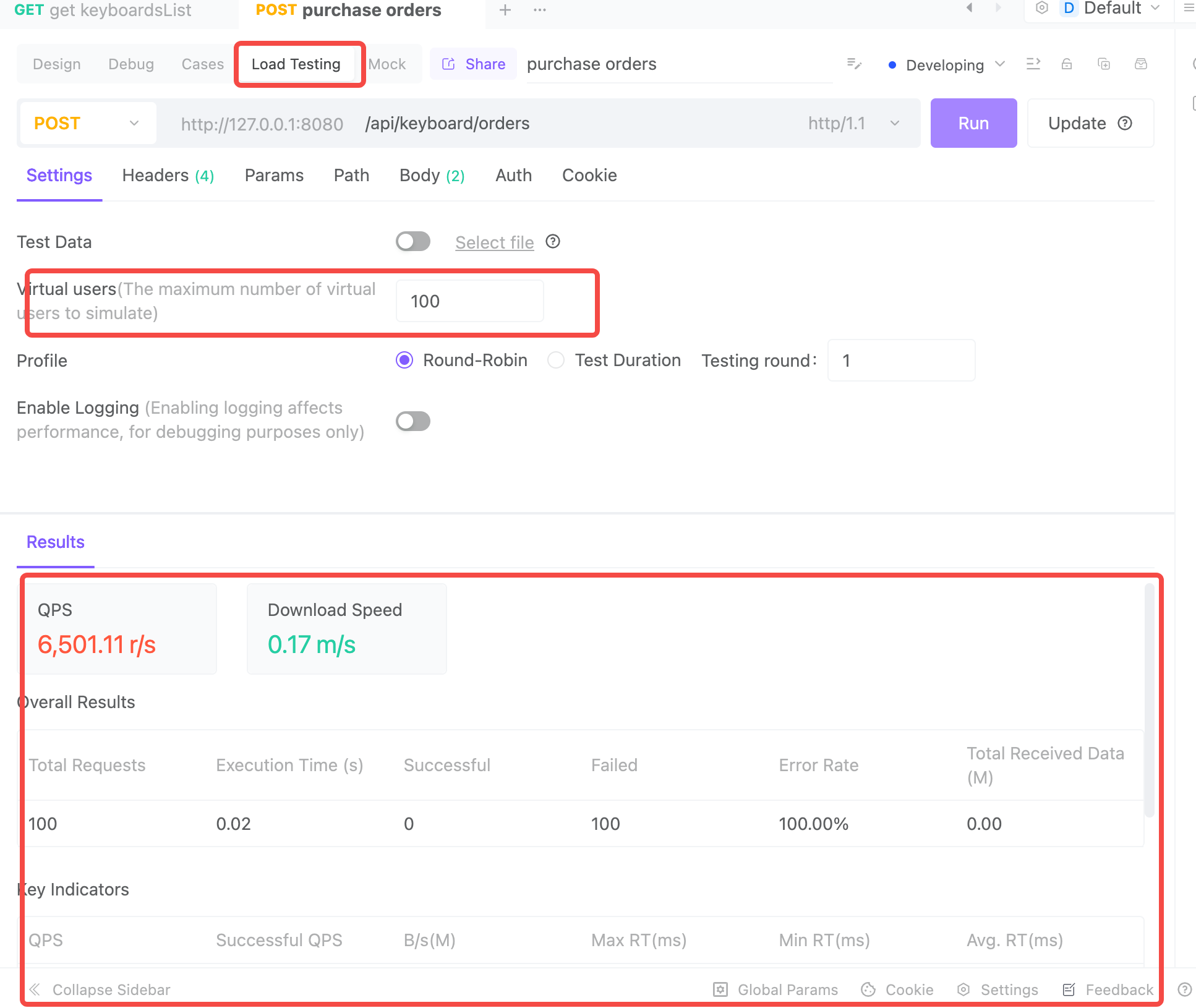Viewport: 1196px width, 1008px height.
Task: Toggle Enable Logging switch
Action: [x=413, y=421]
